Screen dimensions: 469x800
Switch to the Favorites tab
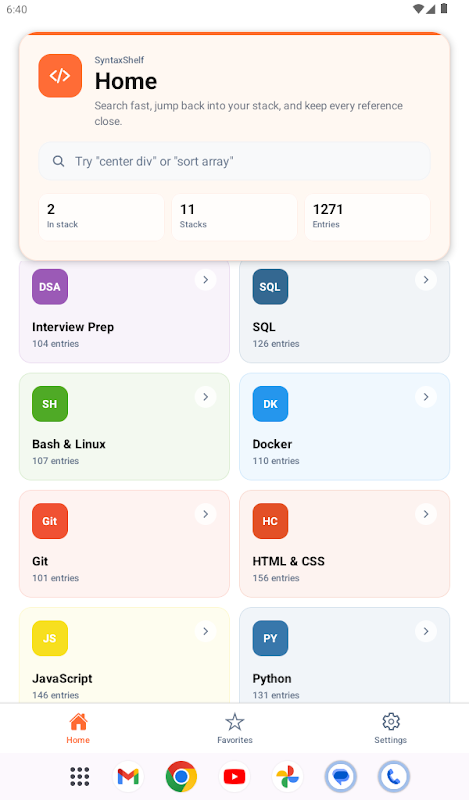click(235, 729)
